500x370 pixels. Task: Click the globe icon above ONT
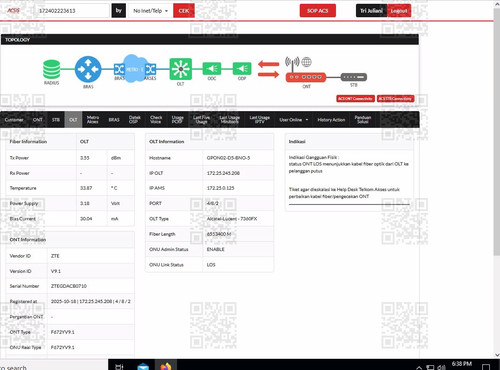pyautogui.click(x=307, y=62)
